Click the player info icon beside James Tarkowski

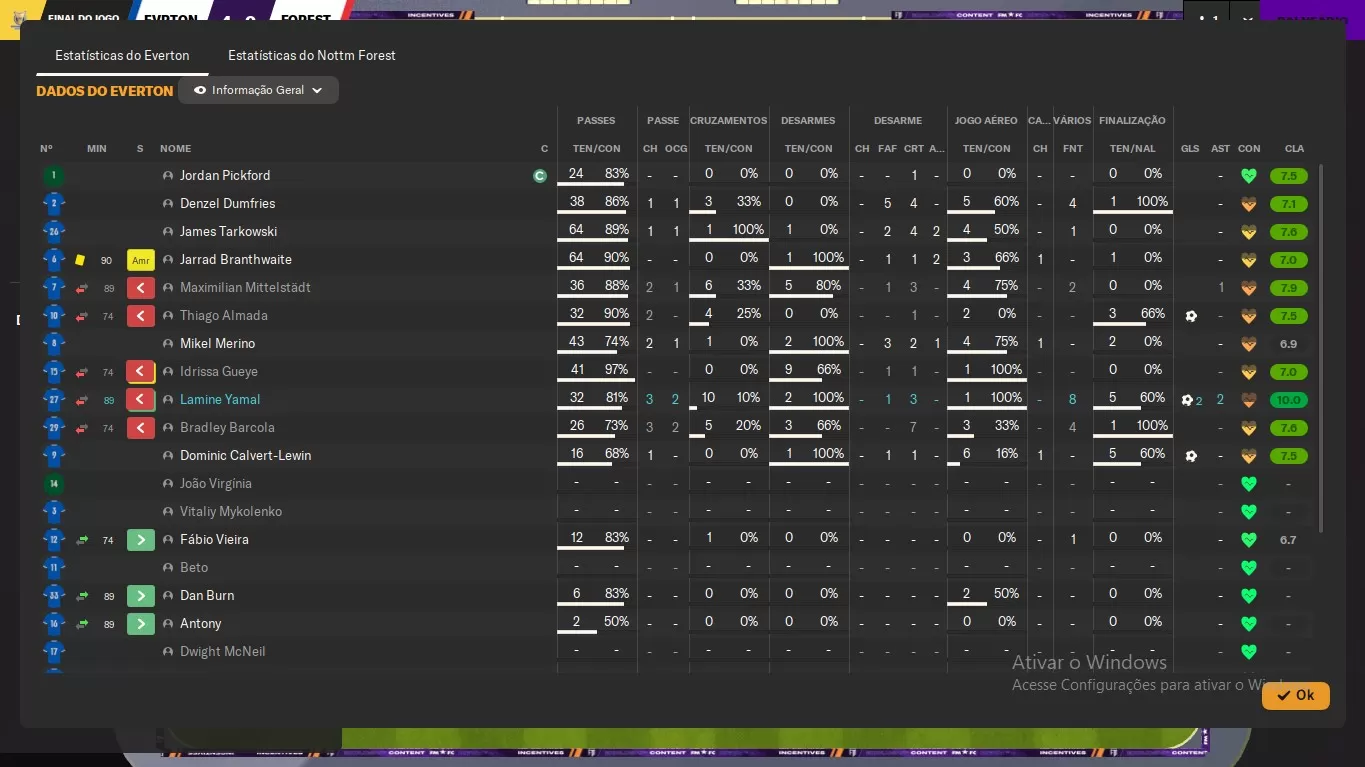point(168,232)
